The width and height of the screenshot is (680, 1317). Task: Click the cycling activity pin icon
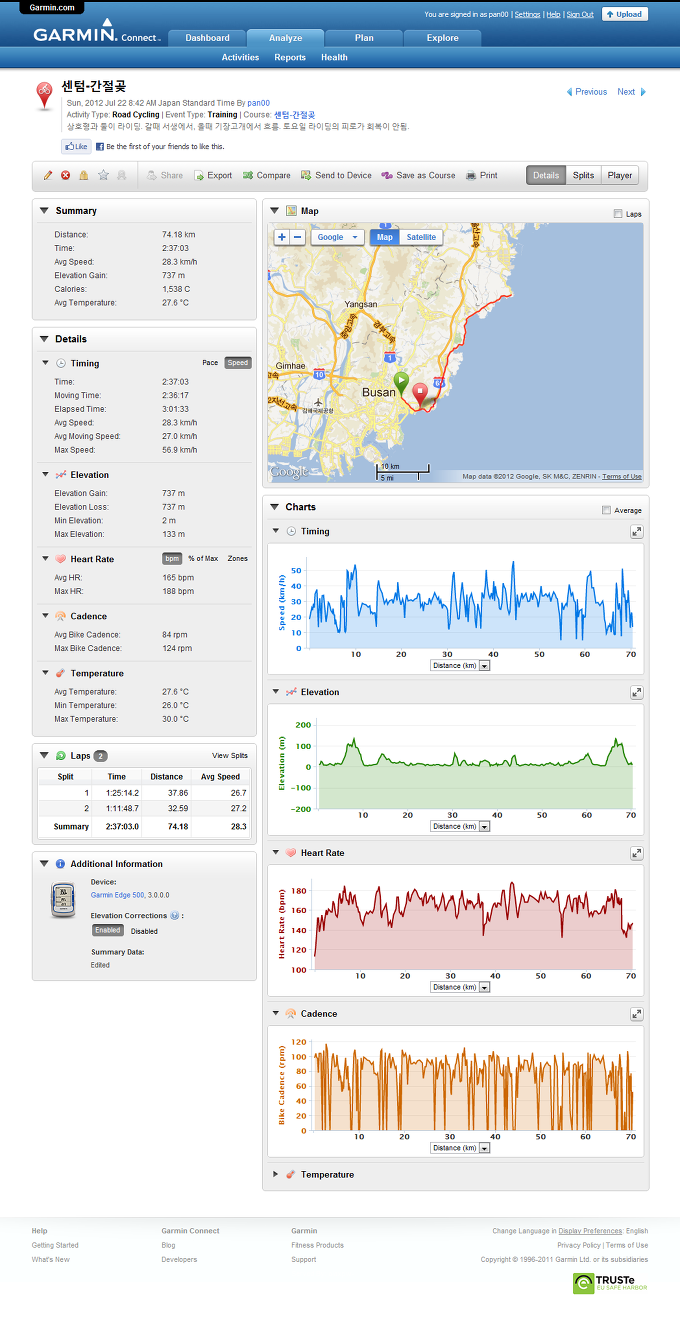[46, 96]
